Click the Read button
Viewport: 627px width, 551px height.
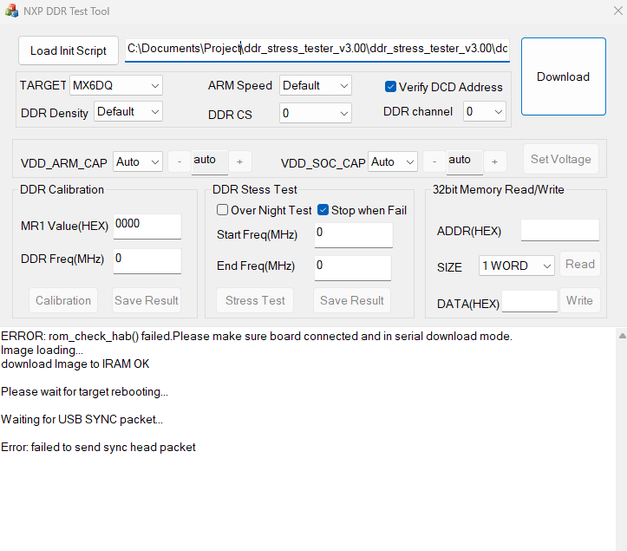click(x=580, y=264)
